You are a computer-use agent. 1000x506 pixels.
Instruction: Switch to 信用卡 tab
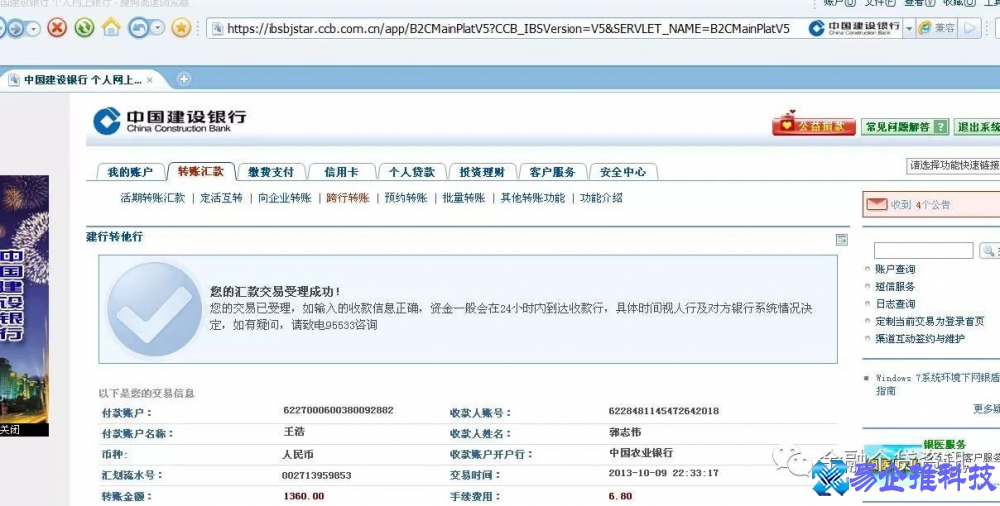[x=341, y=172]
